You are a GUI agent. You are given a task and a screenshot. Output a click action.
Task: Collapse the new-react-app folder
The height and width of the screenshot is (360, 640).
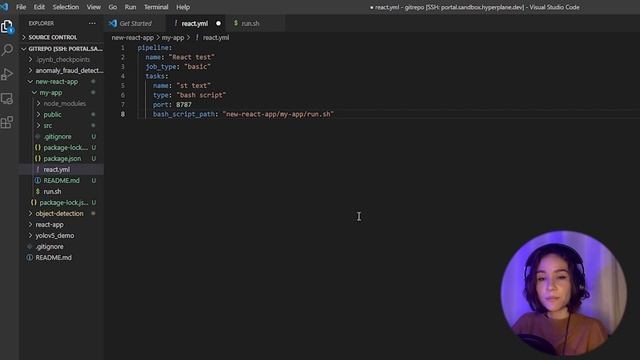(x=61, y=82)
